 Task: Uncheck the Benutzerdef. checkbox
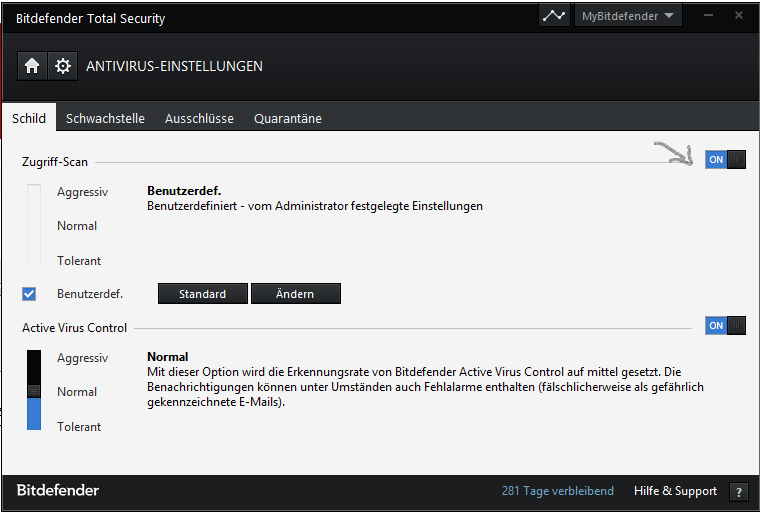(x=29, y=294)
